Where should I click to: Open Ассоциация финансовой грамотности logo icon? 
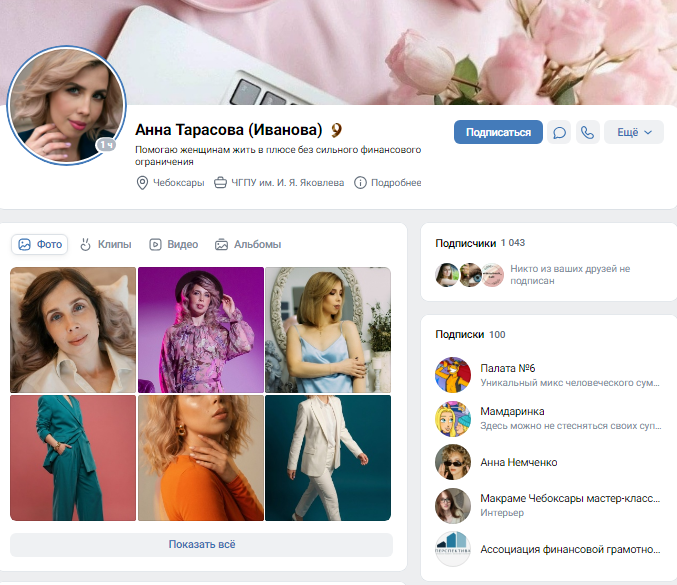(x=452, y=549)
